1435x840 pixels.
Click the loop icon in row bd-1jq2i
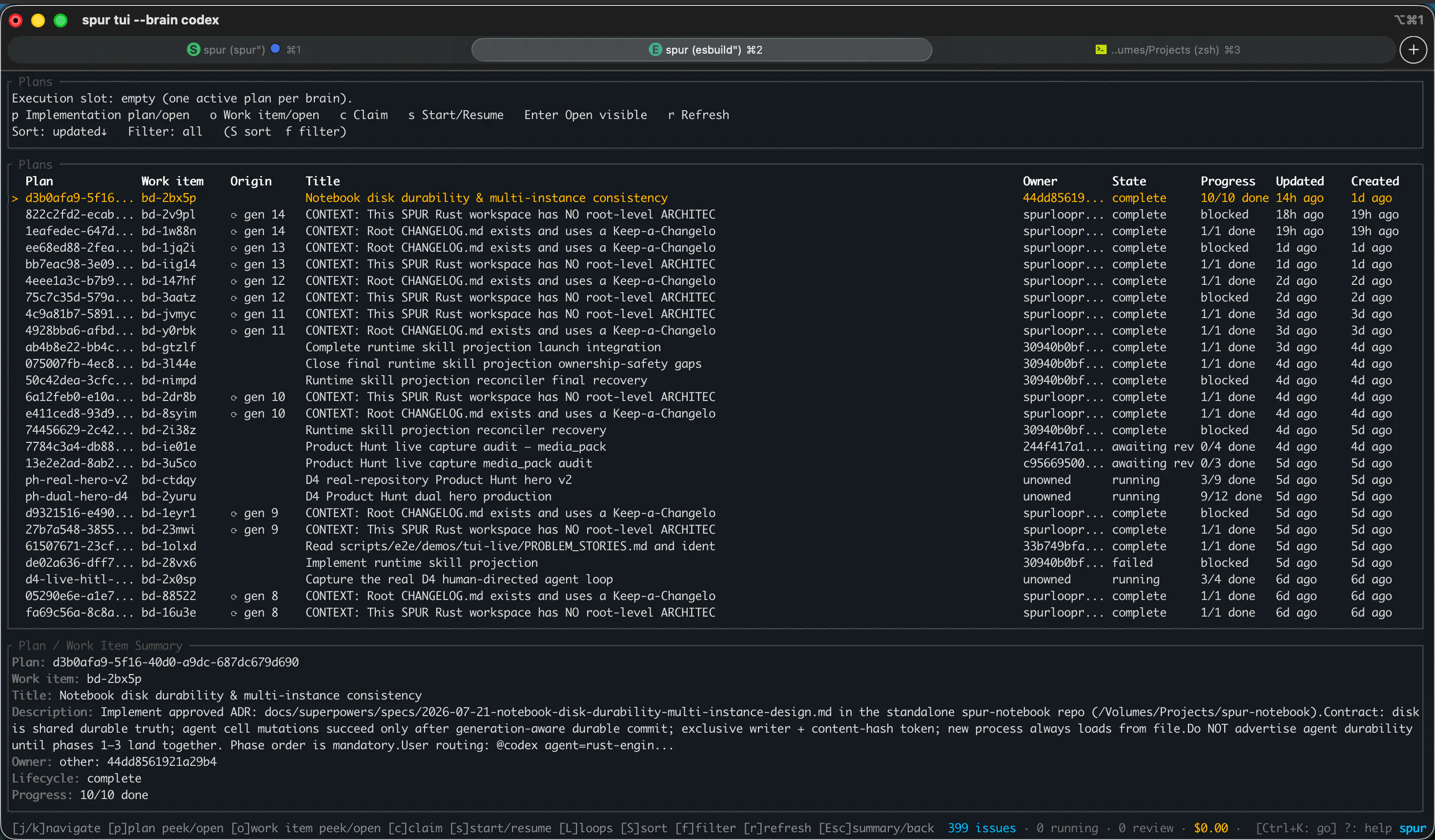[234, 248]
